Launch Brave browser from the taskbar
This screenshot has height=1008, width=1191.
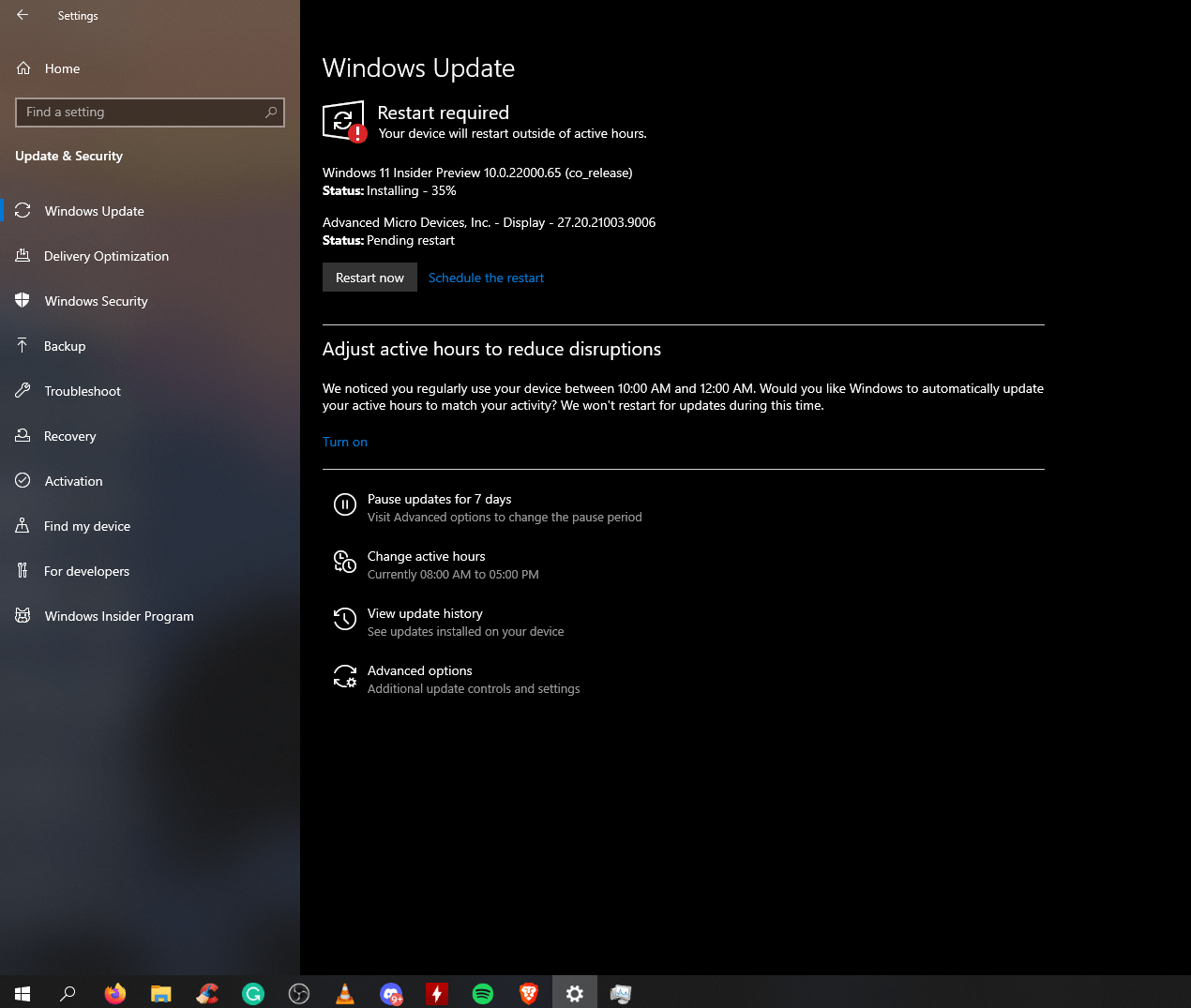coord(528,993)
